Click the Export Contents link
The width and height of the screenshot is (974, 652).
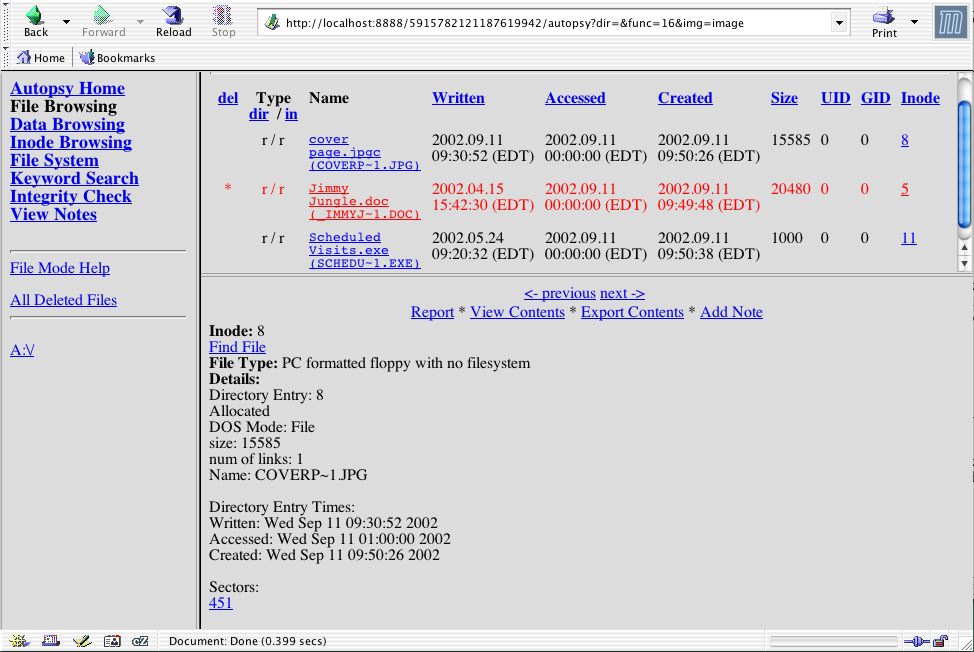[632, 312]
